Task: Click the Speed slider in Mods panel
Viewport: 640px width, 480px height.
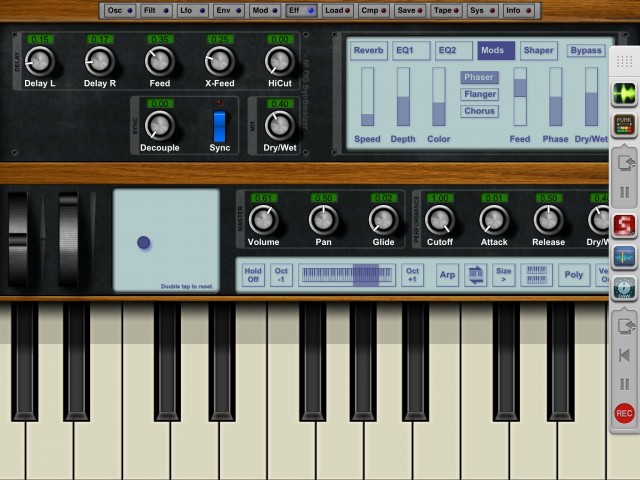Action: pyautogui.click(x=367, y=97)
